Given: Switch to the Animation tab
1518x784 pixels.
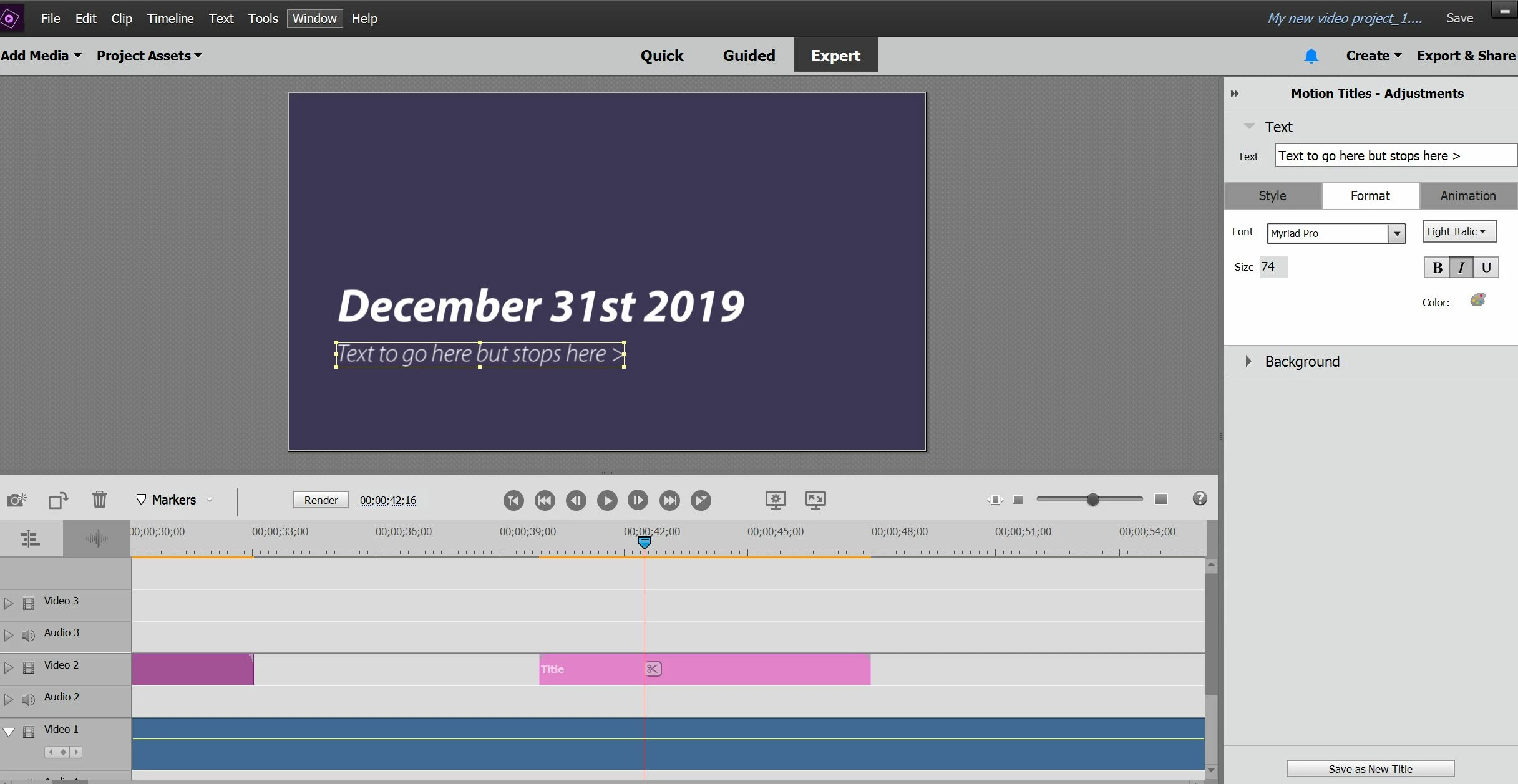Looking at the screenshot, I should (x=1467, y=196).
